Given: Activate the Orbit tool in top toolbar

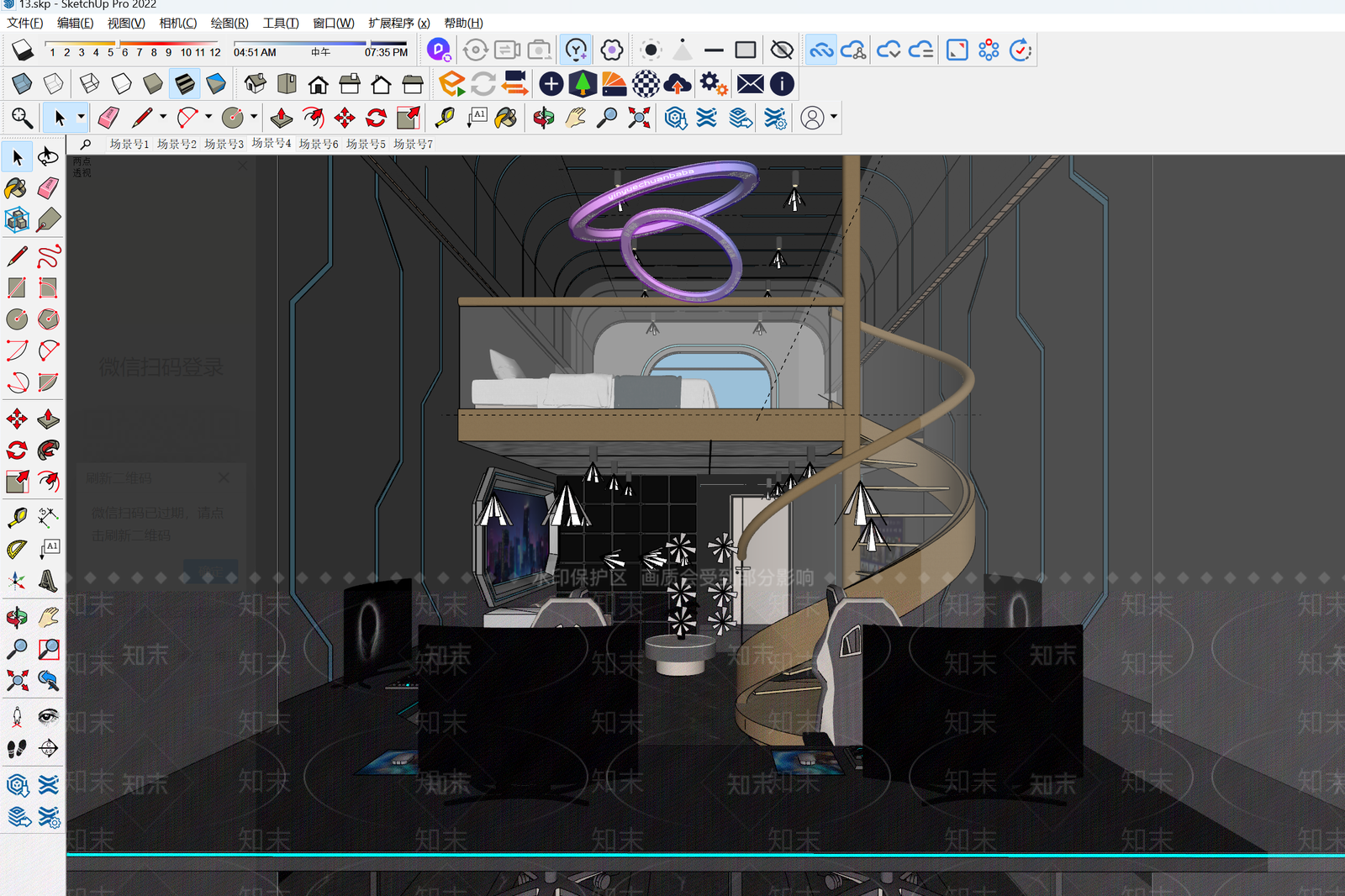Looking at the screenshot, I should click(x=544, y=118).
